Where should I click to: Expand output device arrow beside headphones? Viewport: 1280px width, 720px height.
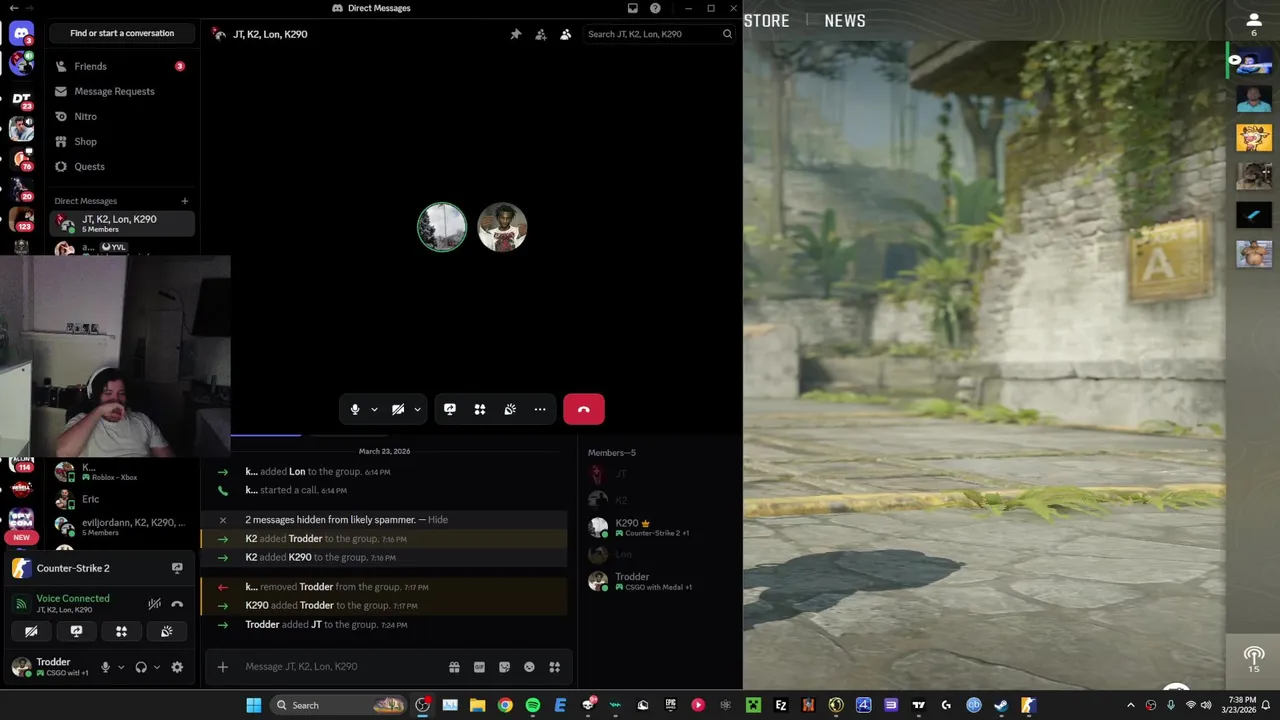pos(157,667)
